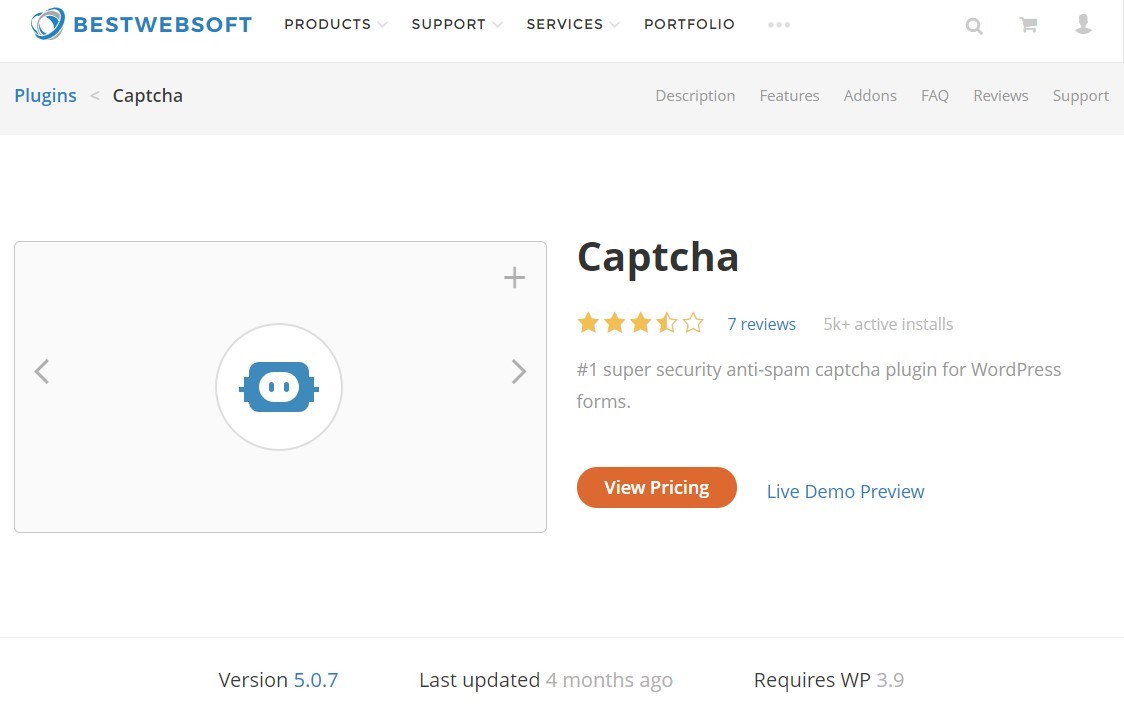Click the 4 months ago text
The height and width of the screenshot is (720, 1124).
click(609, 680)
